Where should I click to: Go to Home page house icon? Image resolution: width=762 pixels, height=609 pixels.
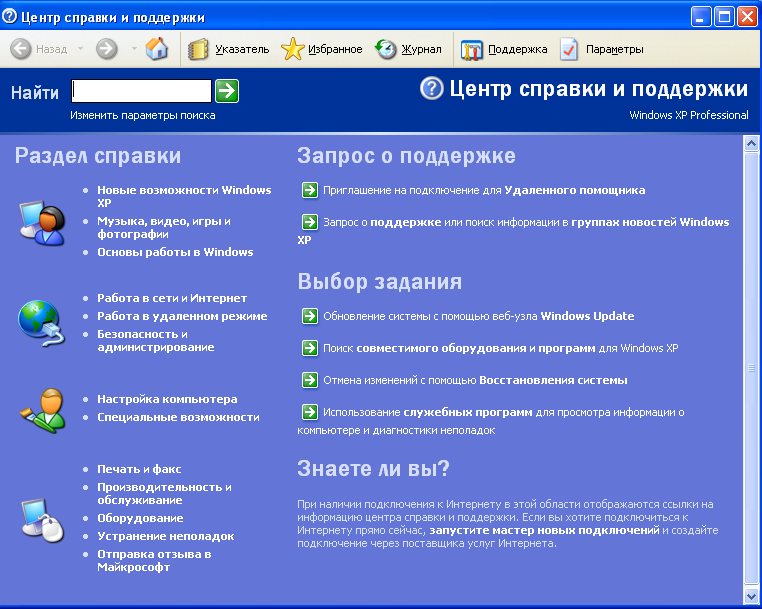pyautogui.click(x=156, y=49)
